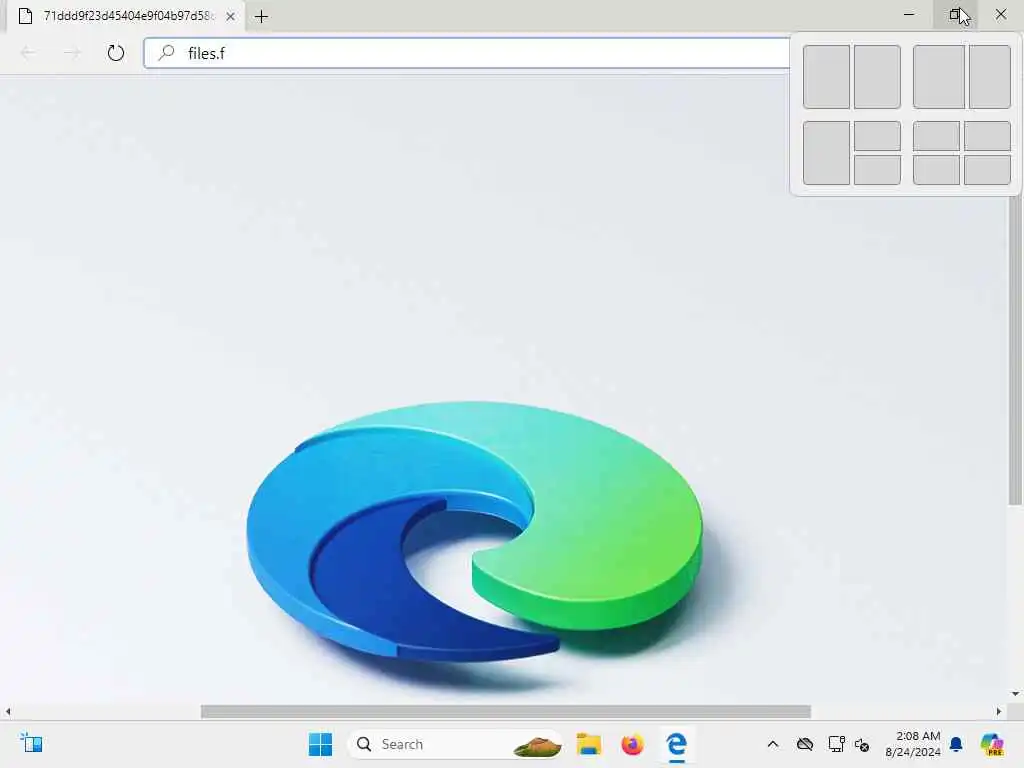Click the Edge icon on taskbar
The width and height of the screenshot is (1024, 768).
pyautogui.click(x=677, y=744)
